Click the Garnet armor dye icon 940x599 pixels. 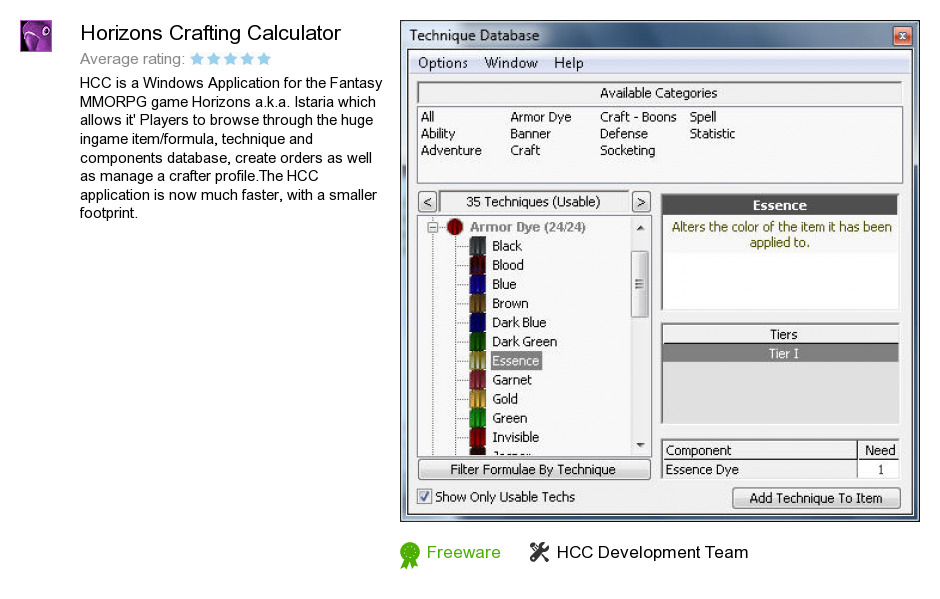pyautogui.click(x=477, y=380)
